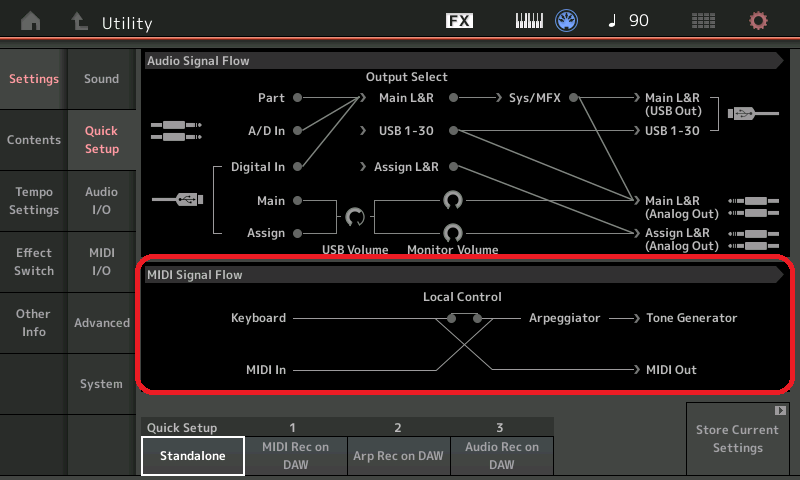Click the Monitor Volume knob
The width and height of the screenshot is (800, 480).
click(452, 232)
